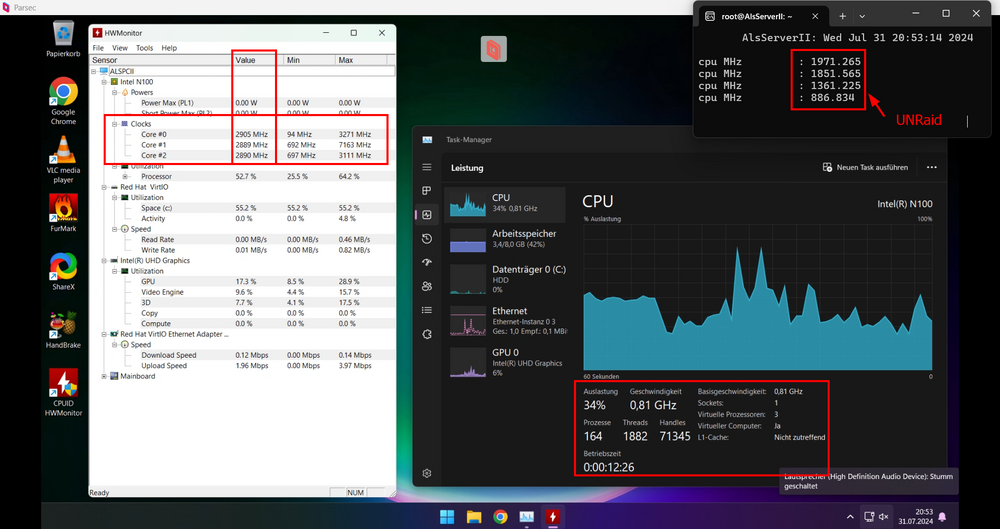Open HWMonitor Tools menu
Viewport: 1000px width, 529px height.
point(145,48)
